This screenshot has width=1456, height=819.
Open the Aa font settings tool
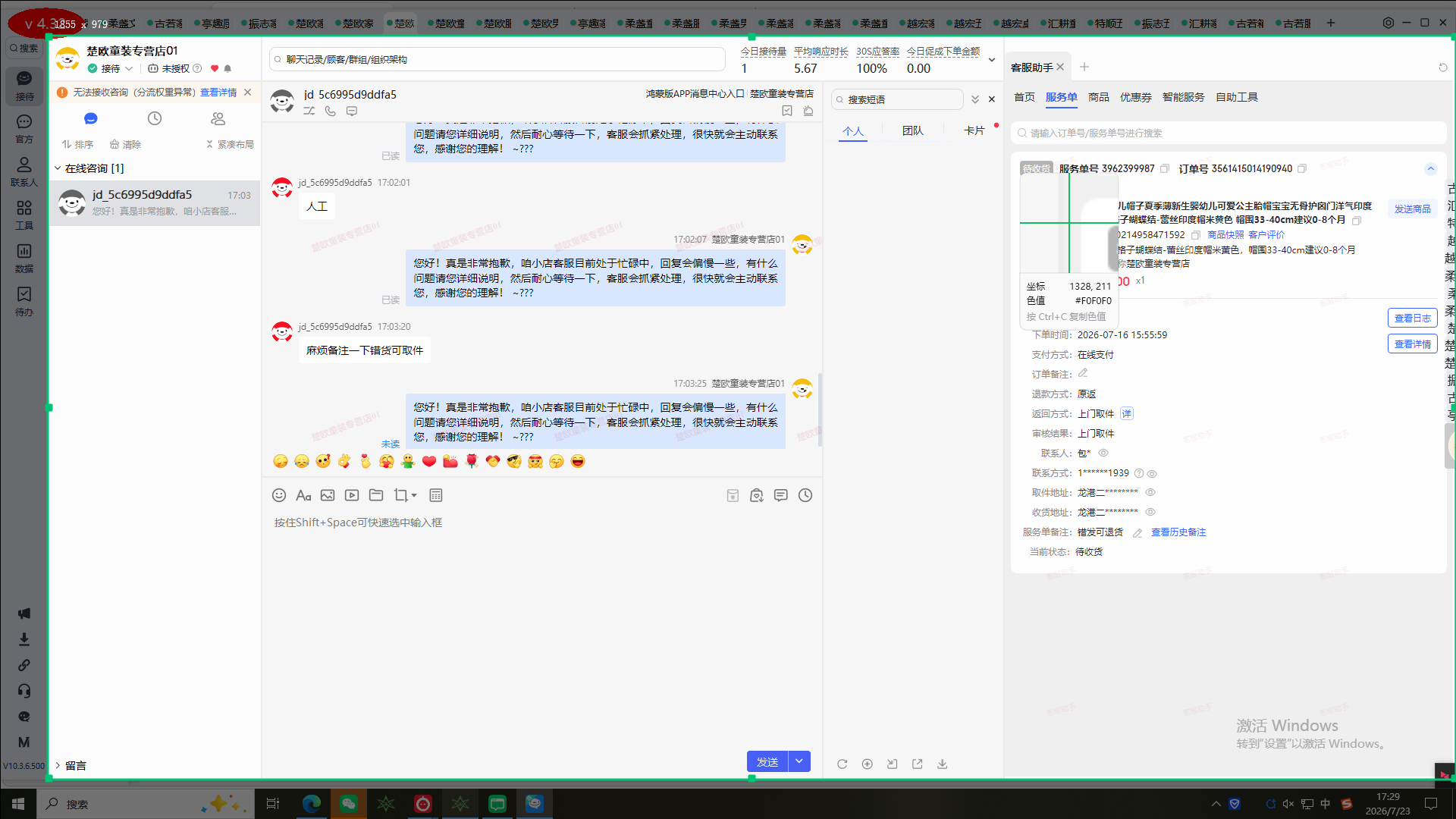(x=303, y=495)
